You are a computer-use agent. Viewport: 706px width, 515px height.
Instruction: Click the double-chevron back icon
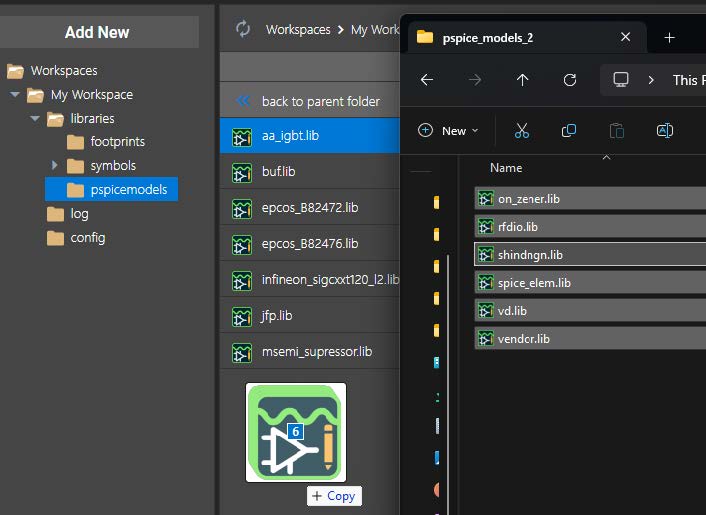click(243, 100)
